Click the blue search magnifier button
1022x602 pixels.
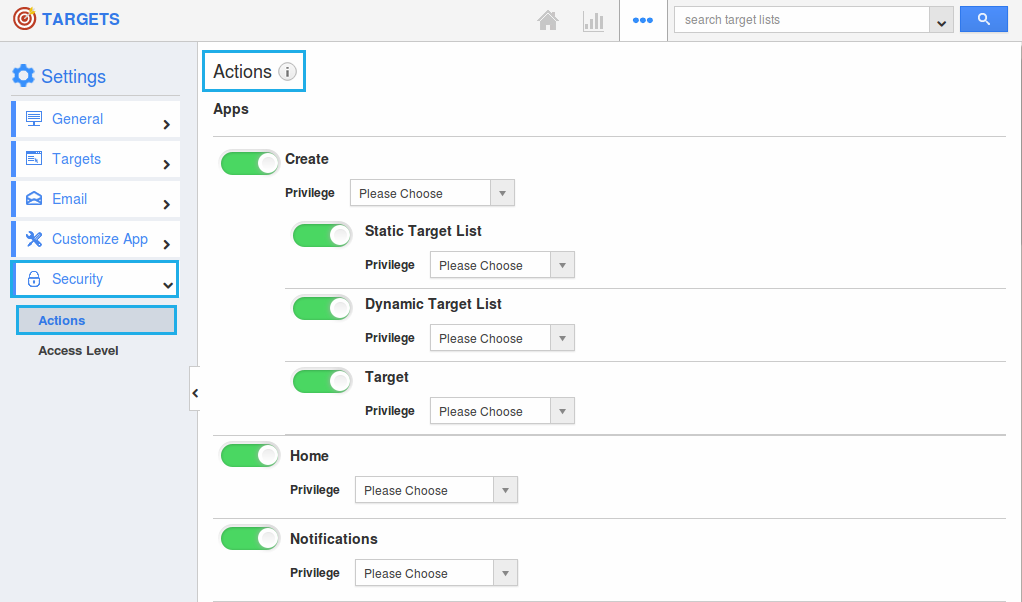[983, 20]
